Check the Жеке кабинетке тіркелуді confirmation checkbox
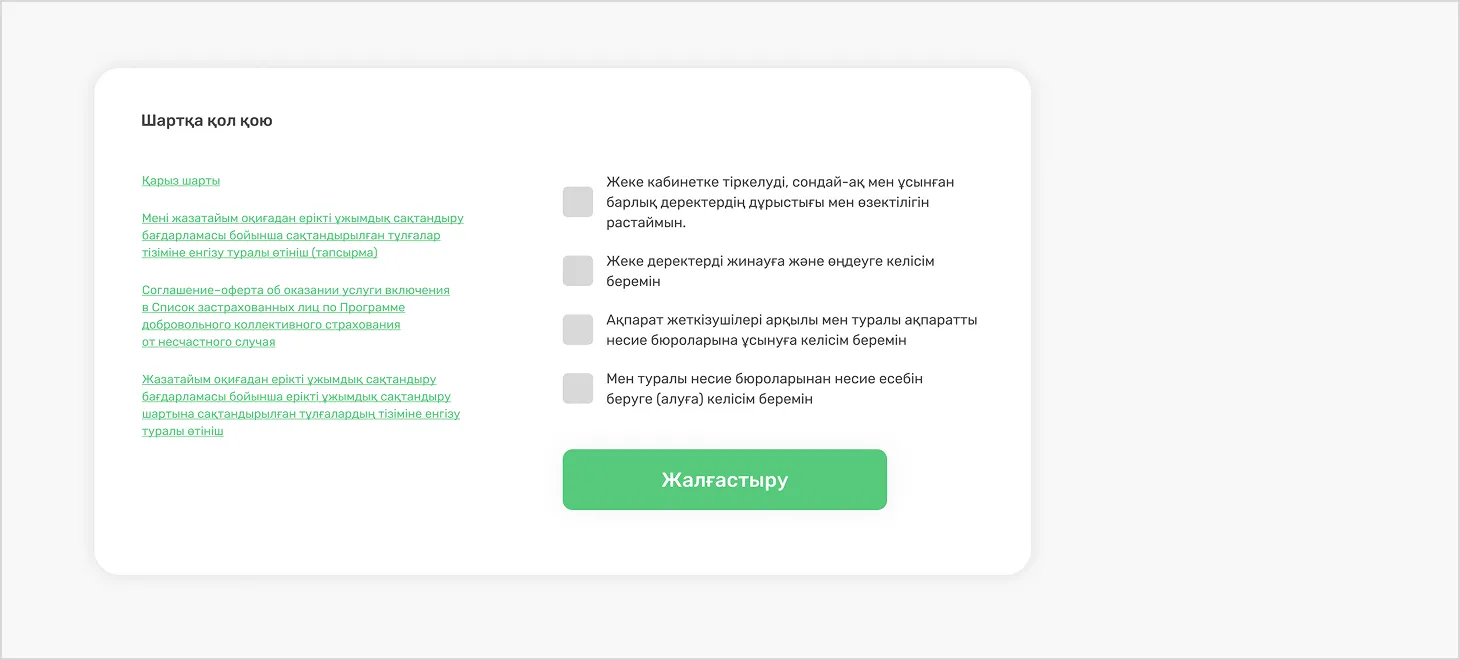This screenshot has height=660, width=1460. coord(578,202)
